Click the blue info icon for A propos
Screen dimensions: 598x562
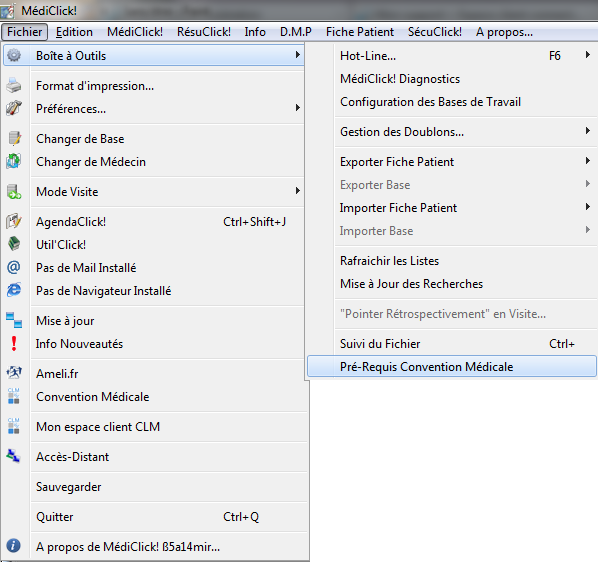13,546
